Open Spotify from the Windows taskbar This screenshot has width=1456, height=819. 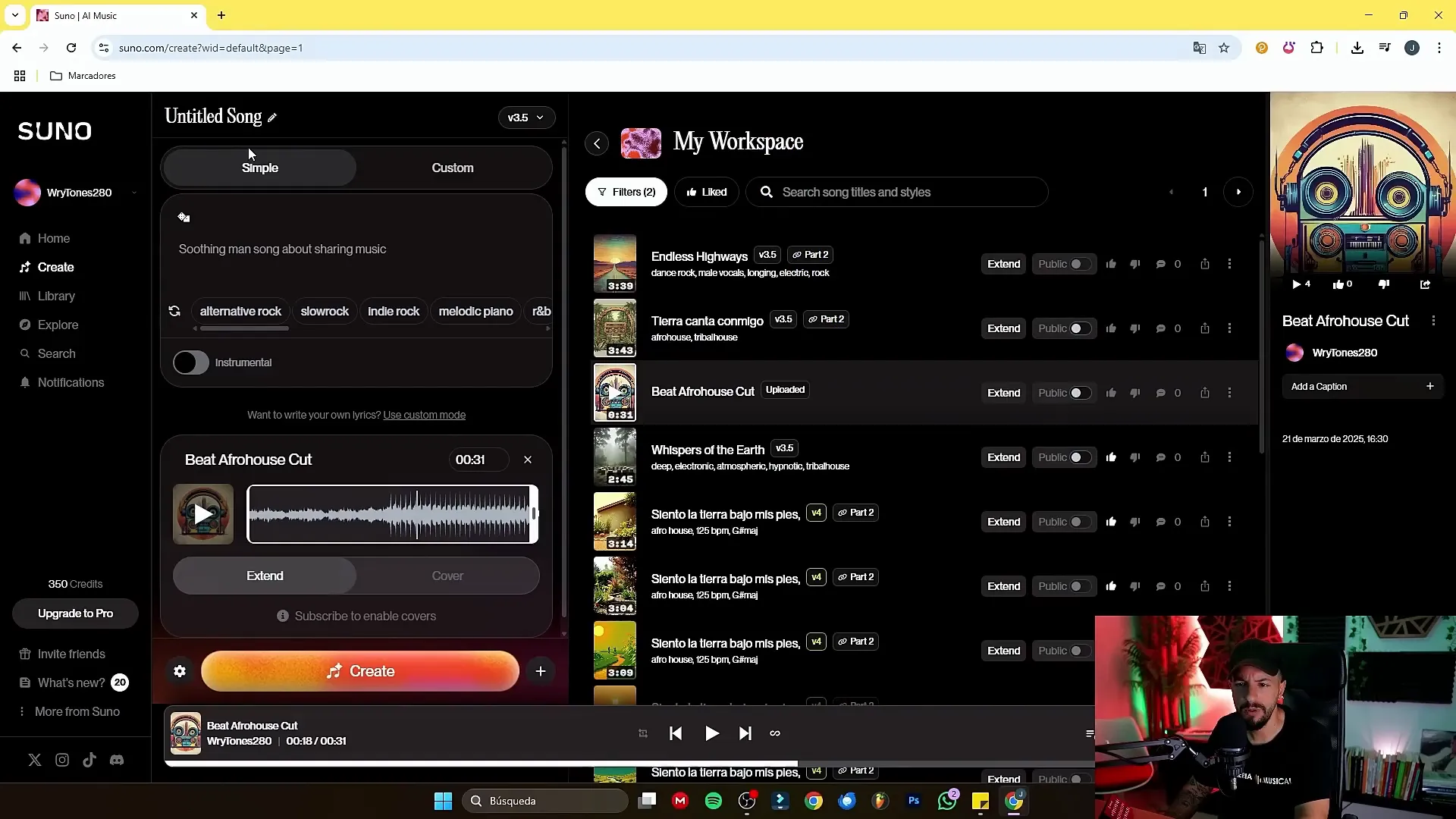714,801
